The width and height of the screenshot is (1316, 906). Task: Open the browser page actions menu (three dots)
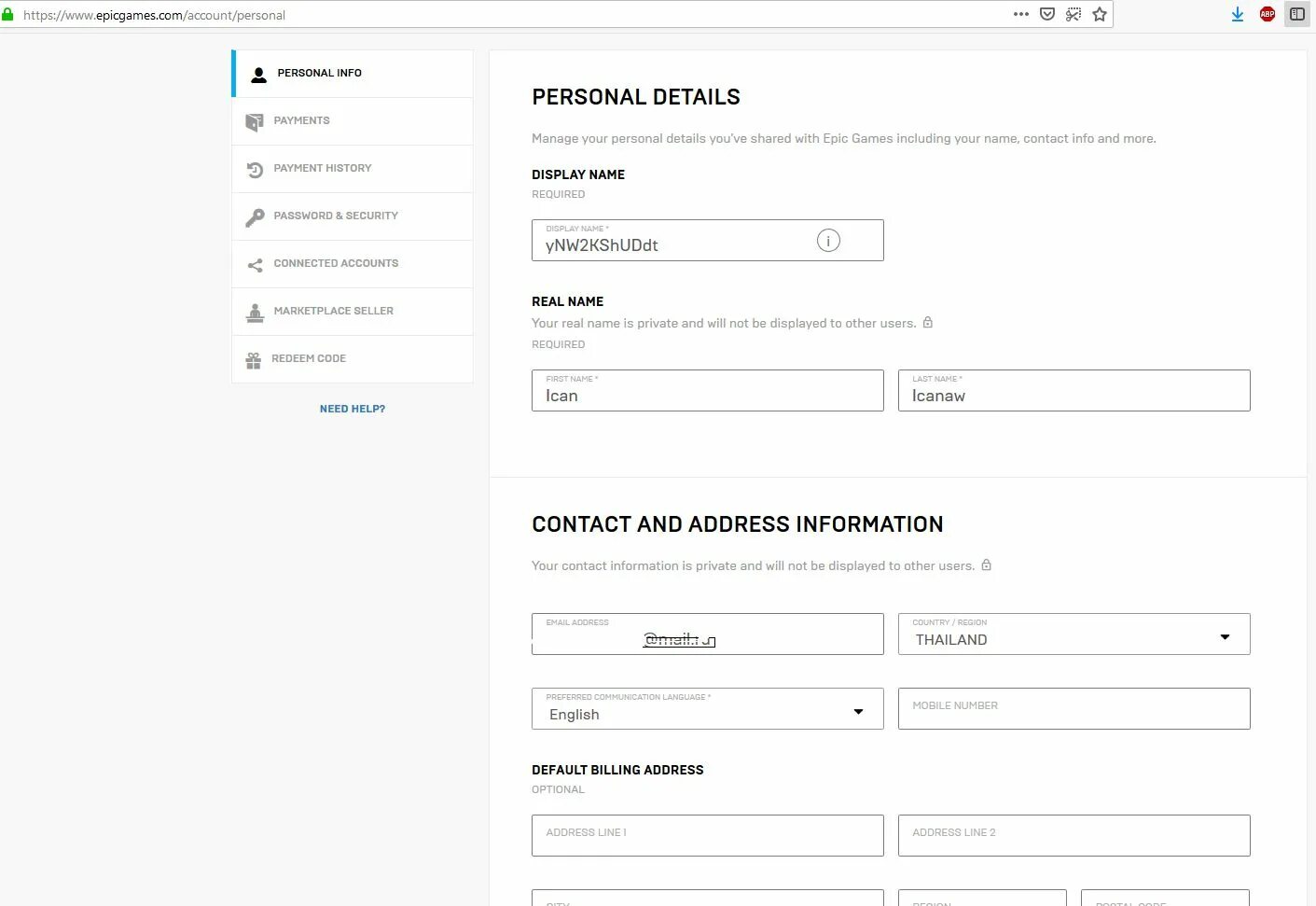pyautogui.click(x=1021, y=14)
